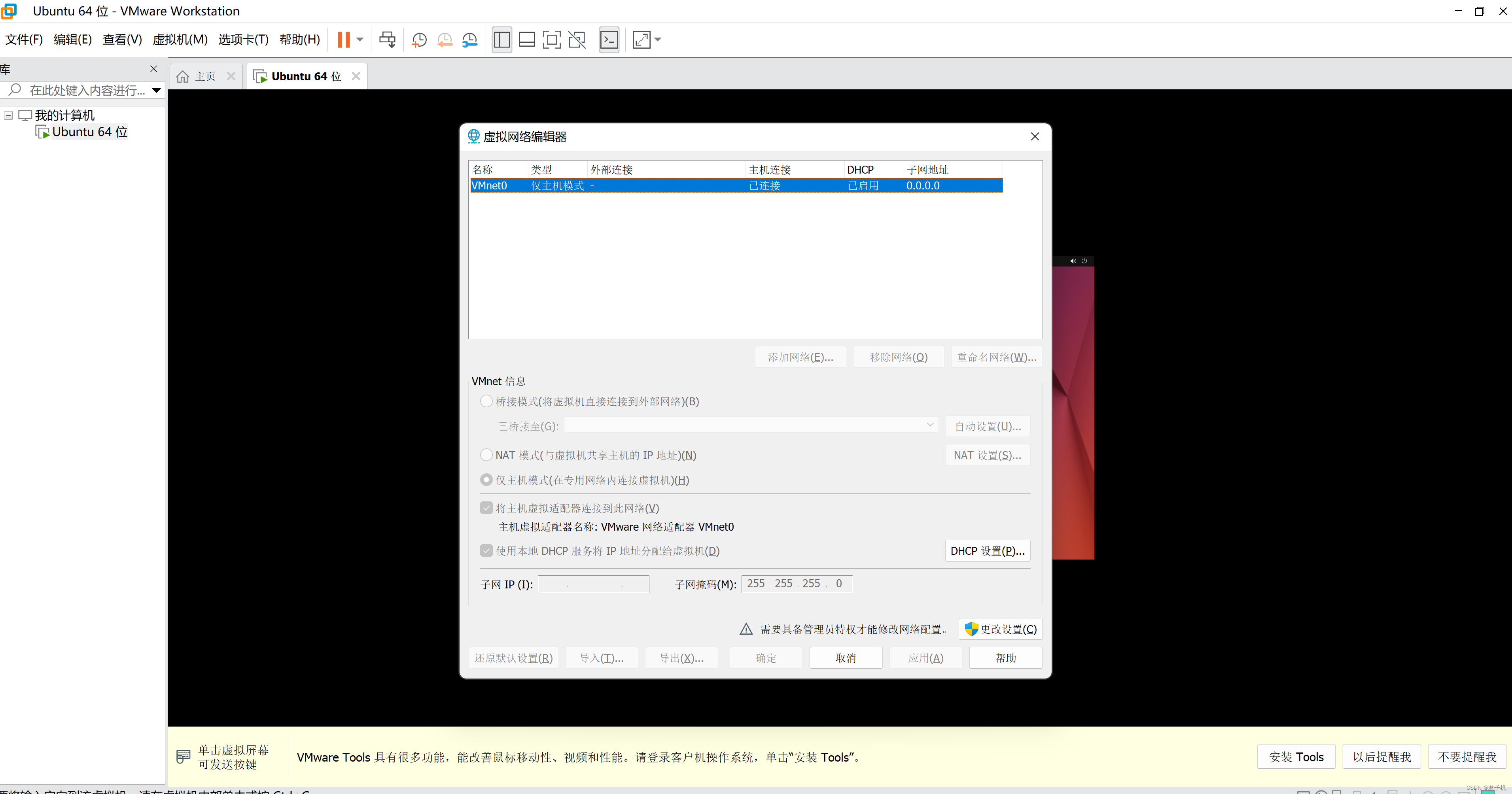Click send Ctrl+Alt+Del toolbar icon

click(387, 40)
